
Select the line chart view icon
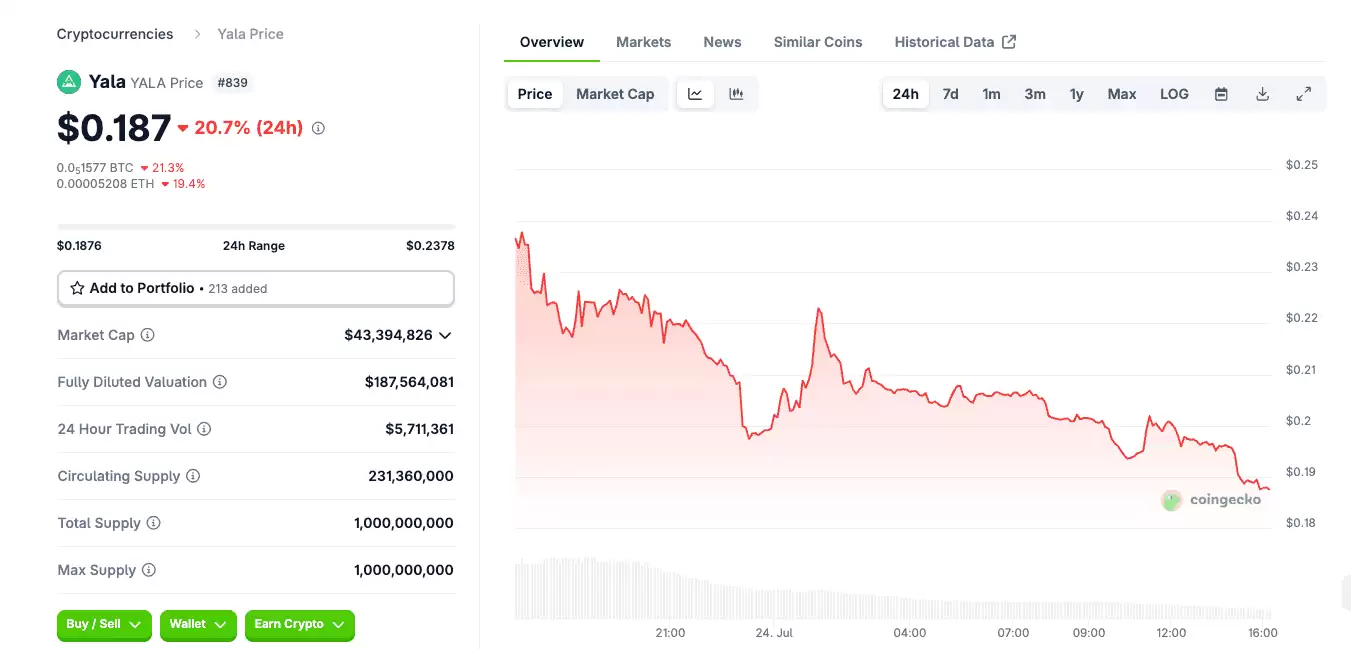[x=695, y=94]
